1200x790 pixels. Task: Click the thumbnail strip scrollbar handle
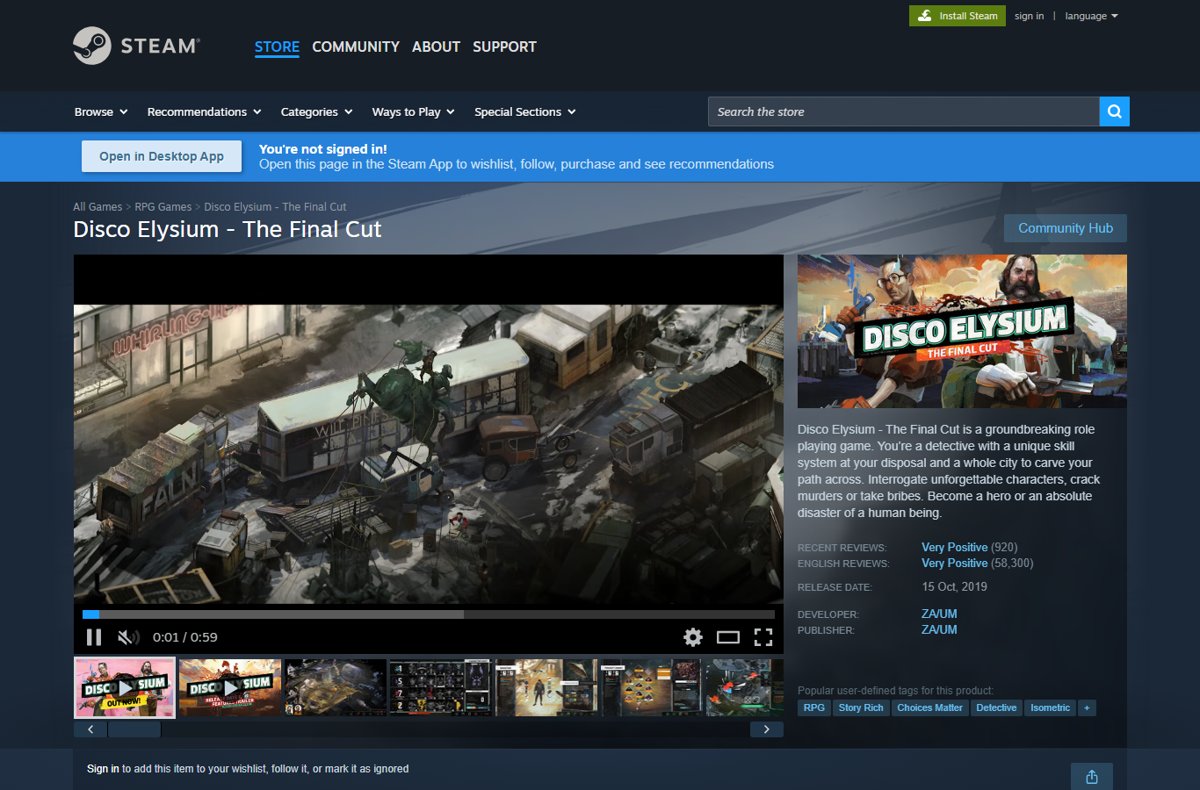(134, 729)
